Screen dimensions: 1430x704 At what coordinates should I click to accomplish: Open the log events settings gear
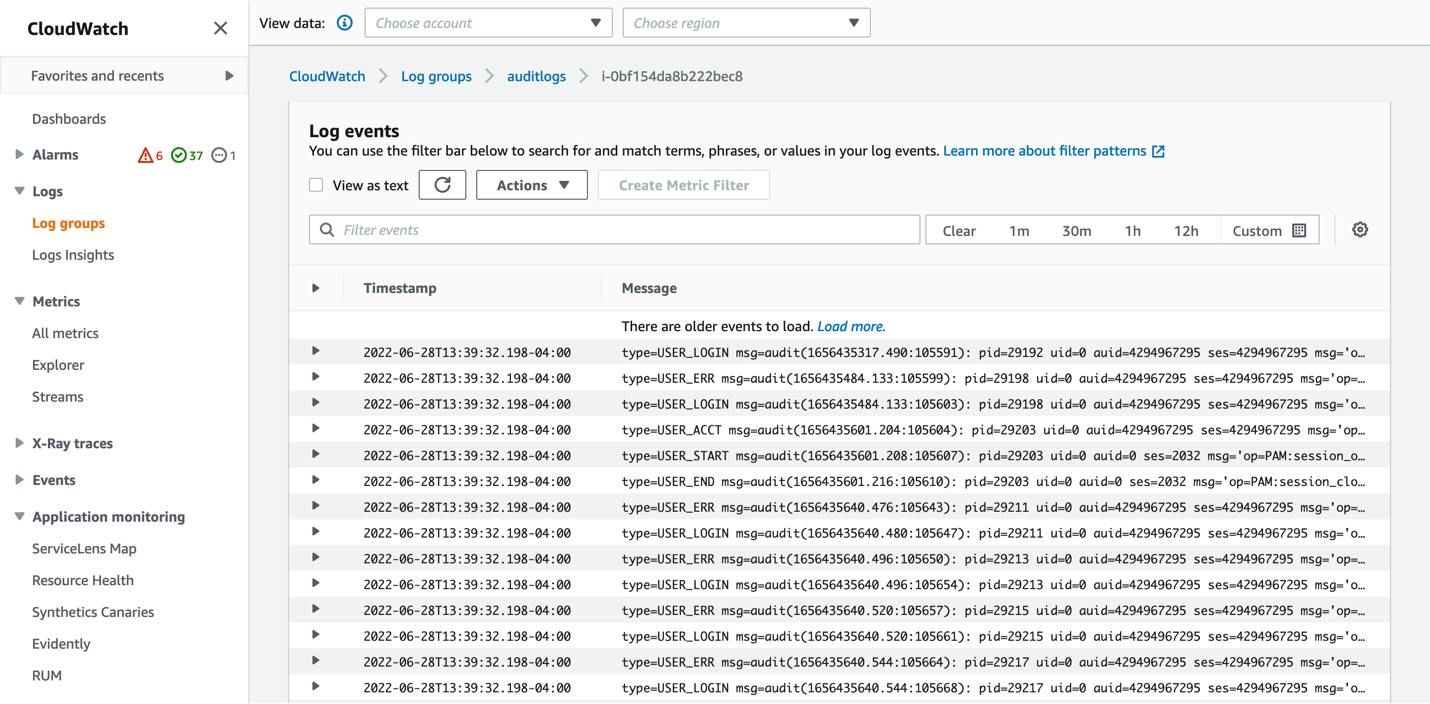(1359, 229)
